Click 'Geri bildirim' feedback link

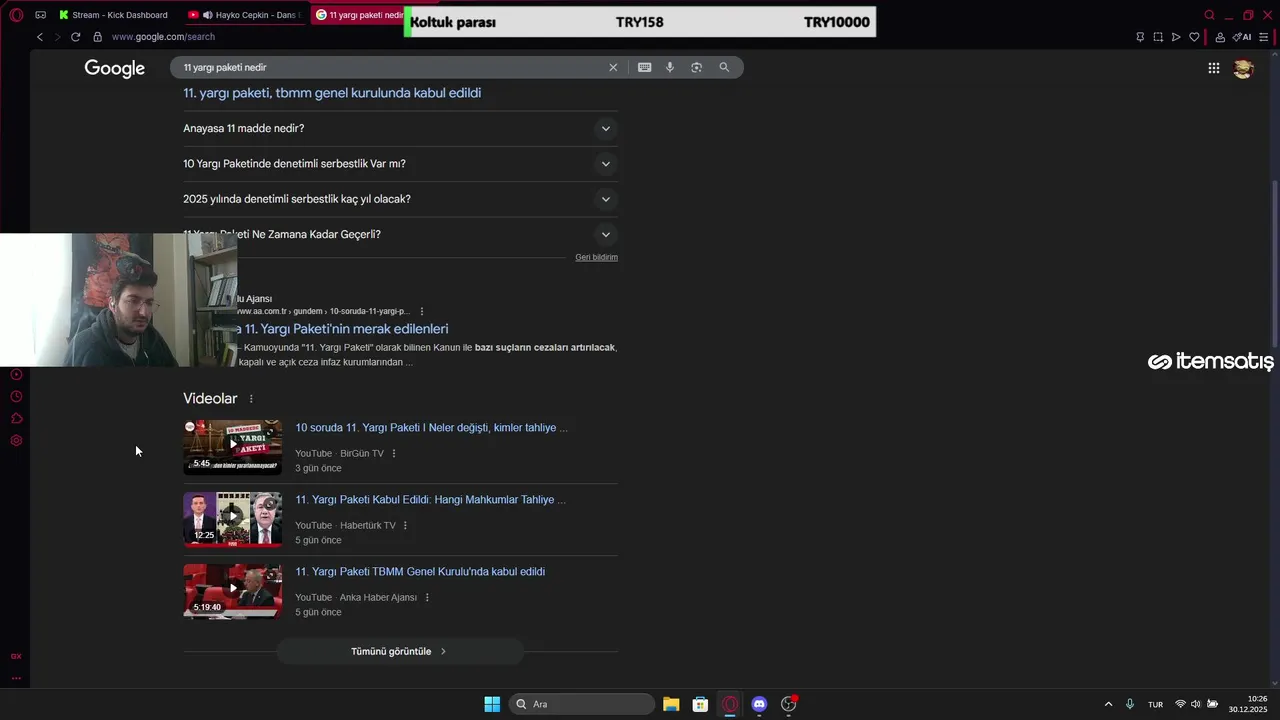596,257
